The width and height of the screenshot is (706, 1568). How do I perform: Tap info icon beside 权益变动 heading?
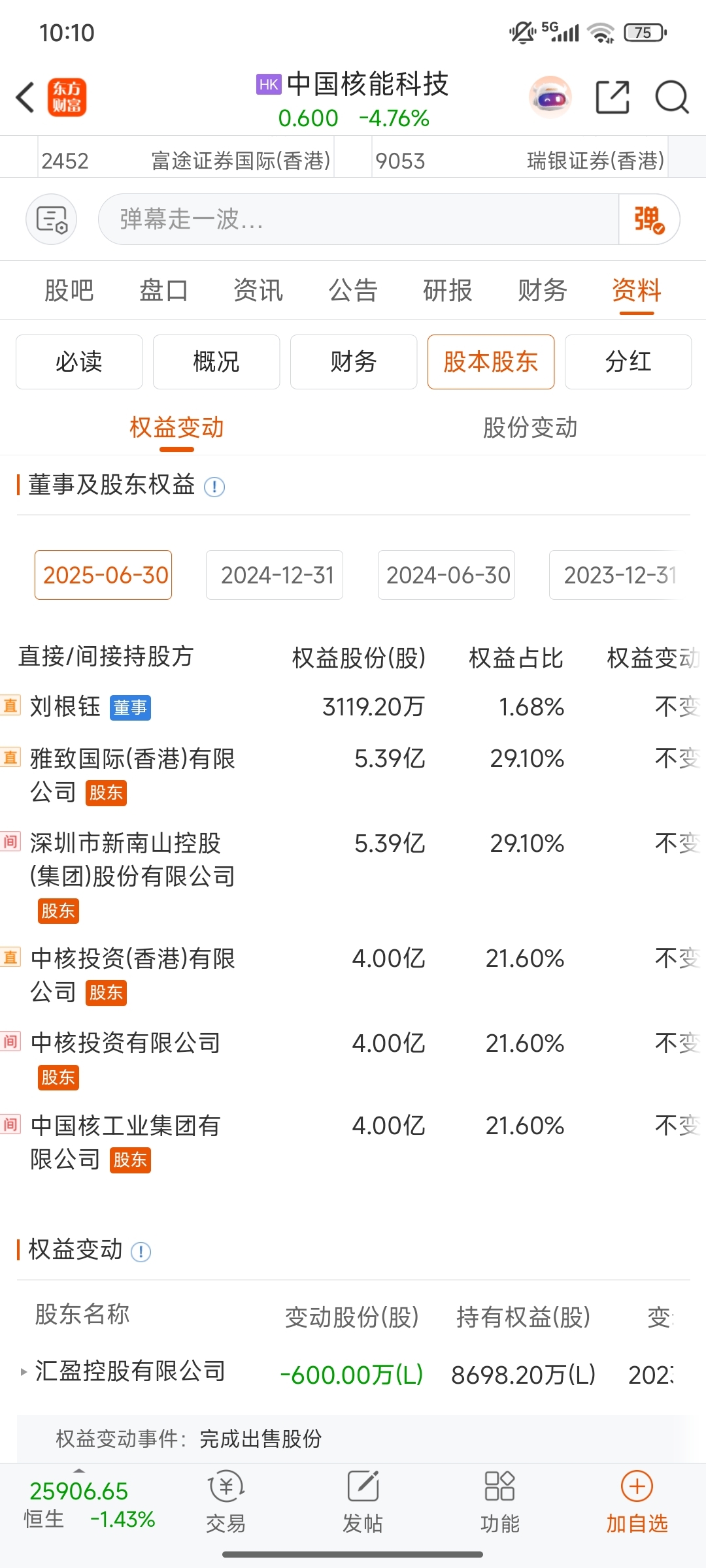click(x=141, y=1252)
